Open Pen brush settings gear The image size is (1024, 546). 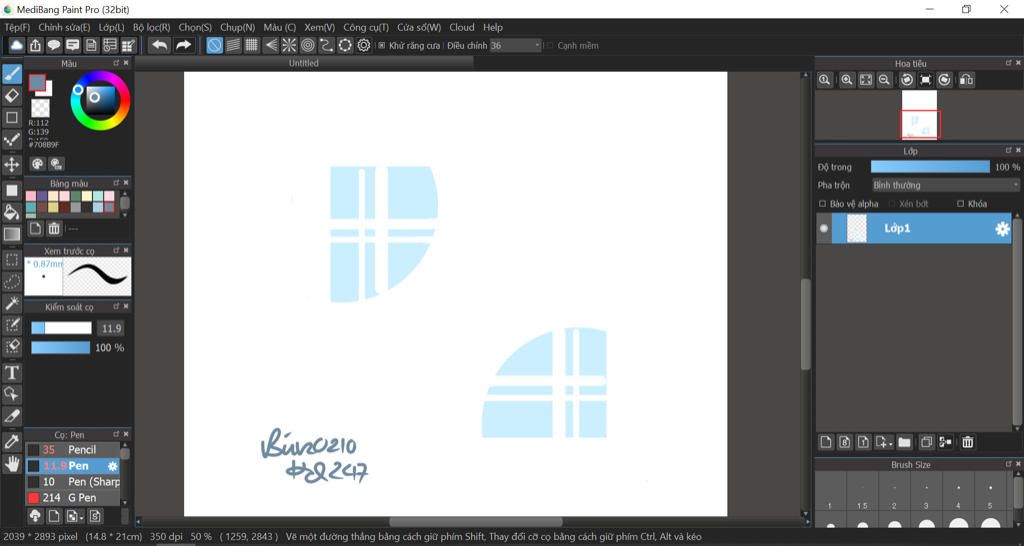pyautogui.click(x=113, y=466)
